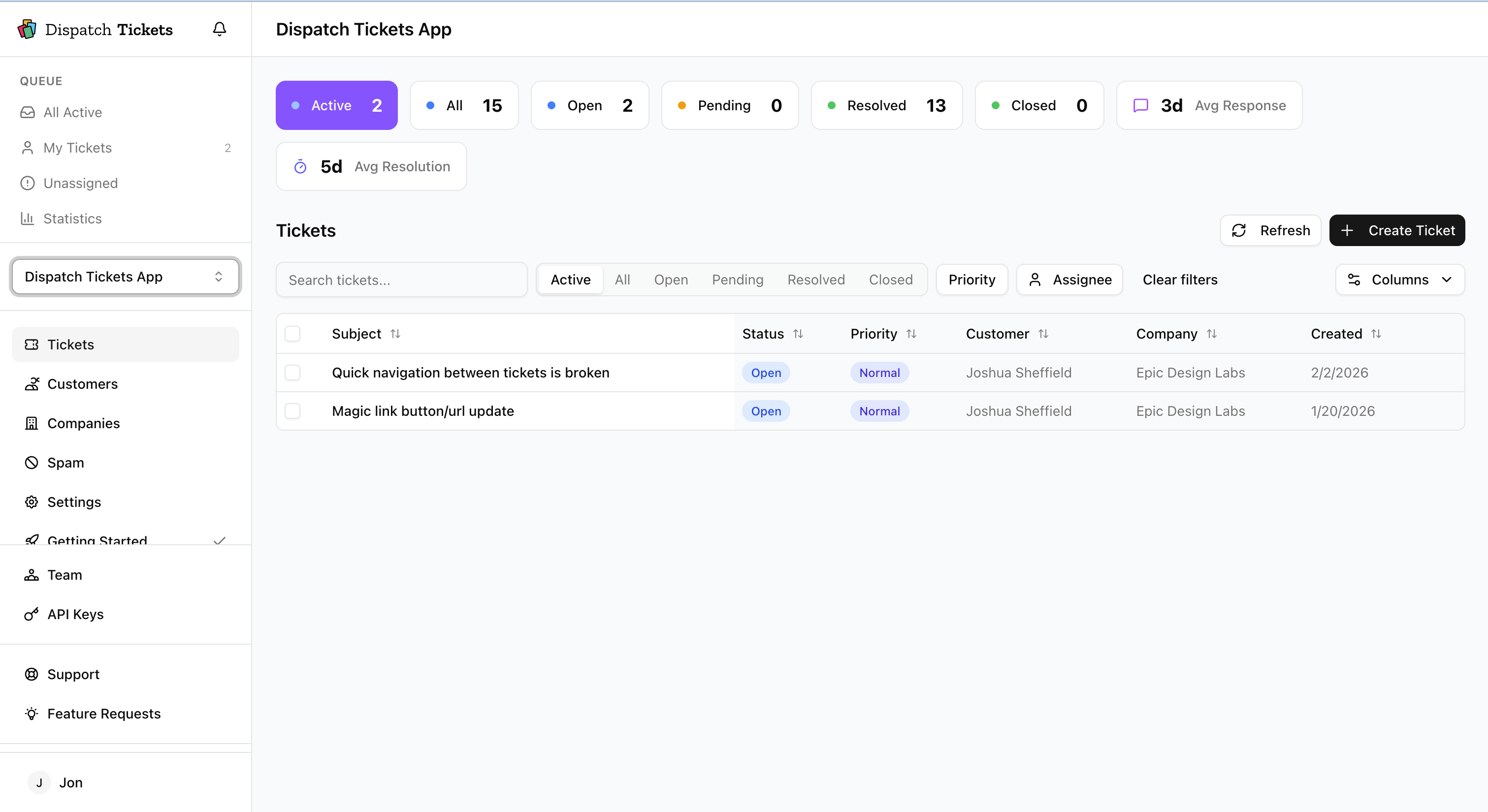Sort tickets by Created column arrows

[x=1376, y=334]
